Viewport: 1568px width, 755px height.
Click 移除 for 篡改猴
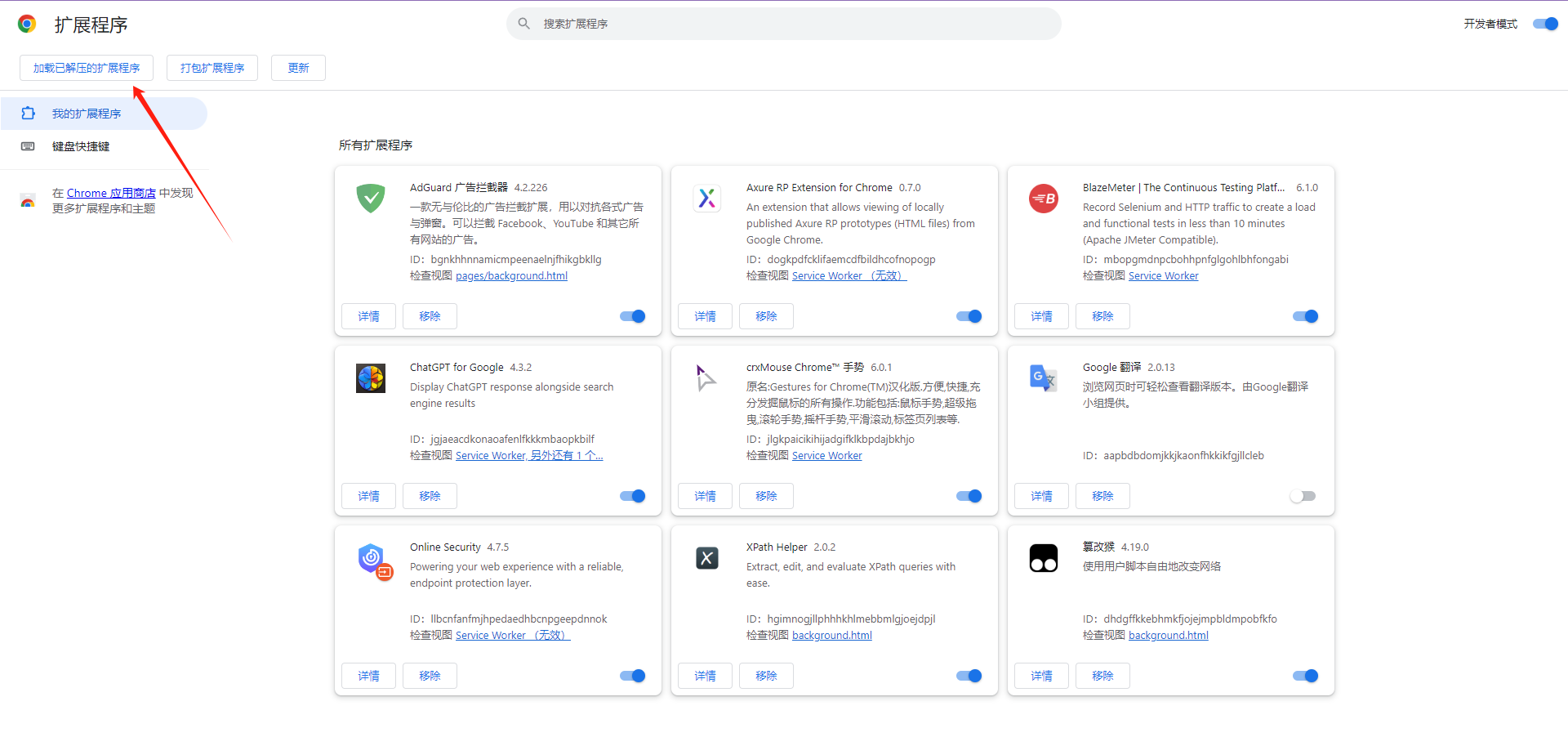pyautogui.click(x=1102, y=676)
